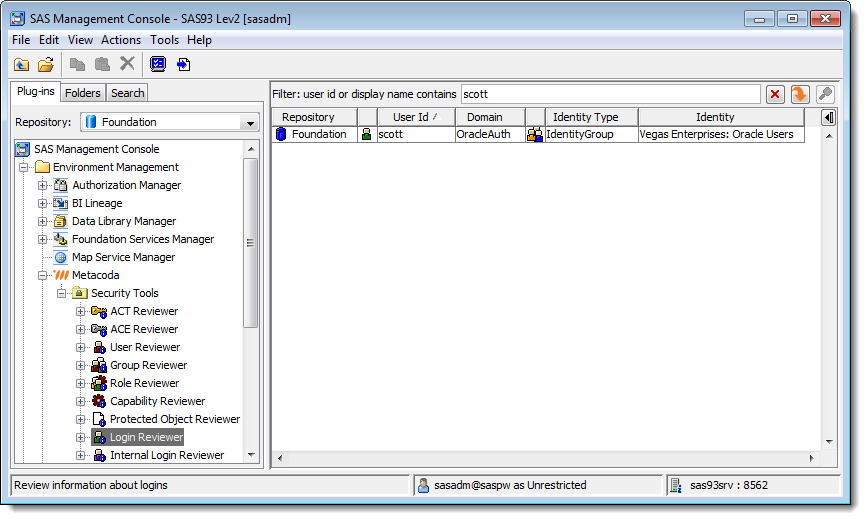Click 'Vegas Enterprises: Oracle Users' identity cell
Viewport: 866px width, 520px height.
click(x=721, y=134)
